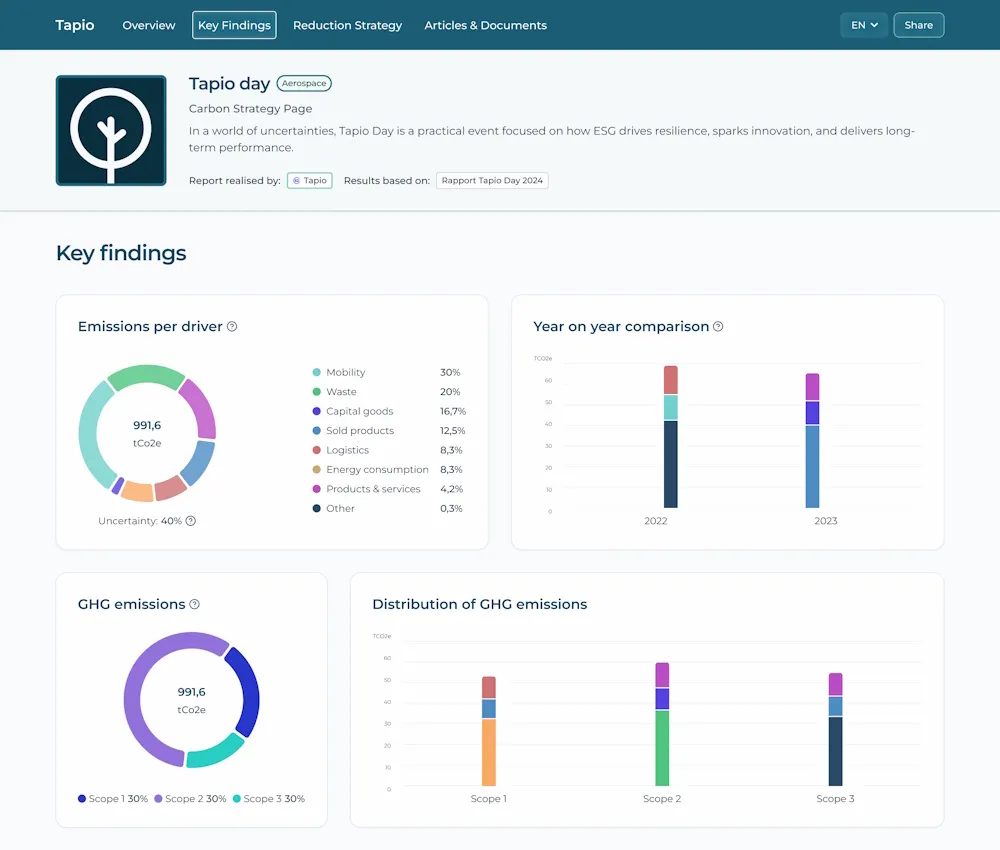Click the Aerospace industry tag

(x=304, y=83)
